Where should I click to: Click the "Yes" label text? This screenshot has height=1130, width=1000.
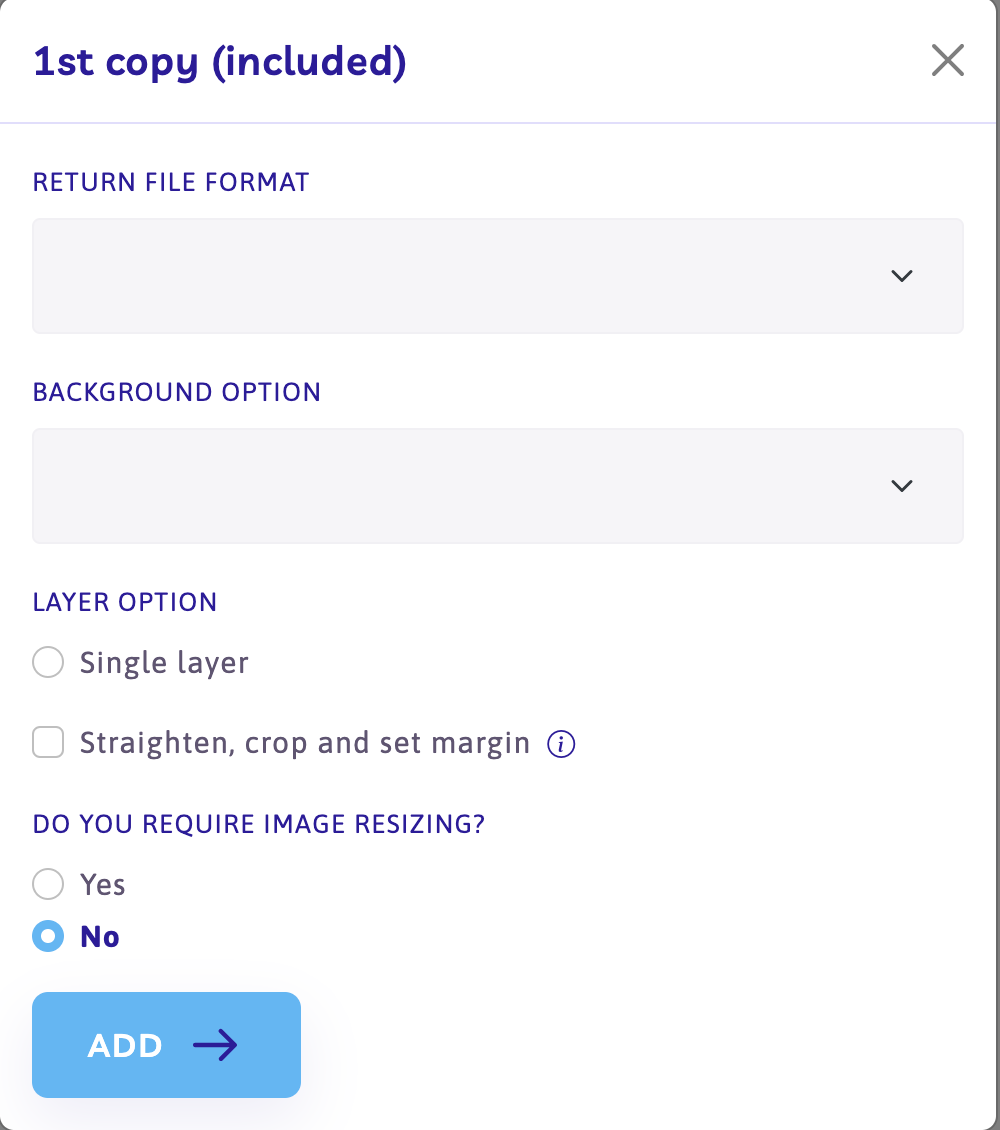tap(103, 884)
